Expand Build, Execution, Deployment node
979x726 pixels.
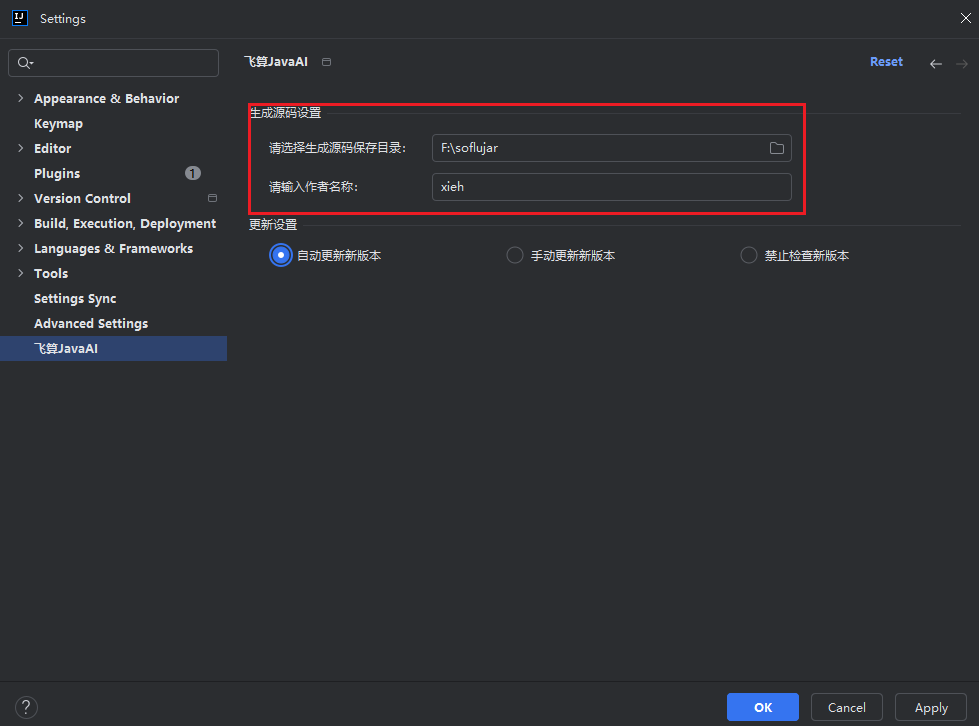click(x=21, y=223)
